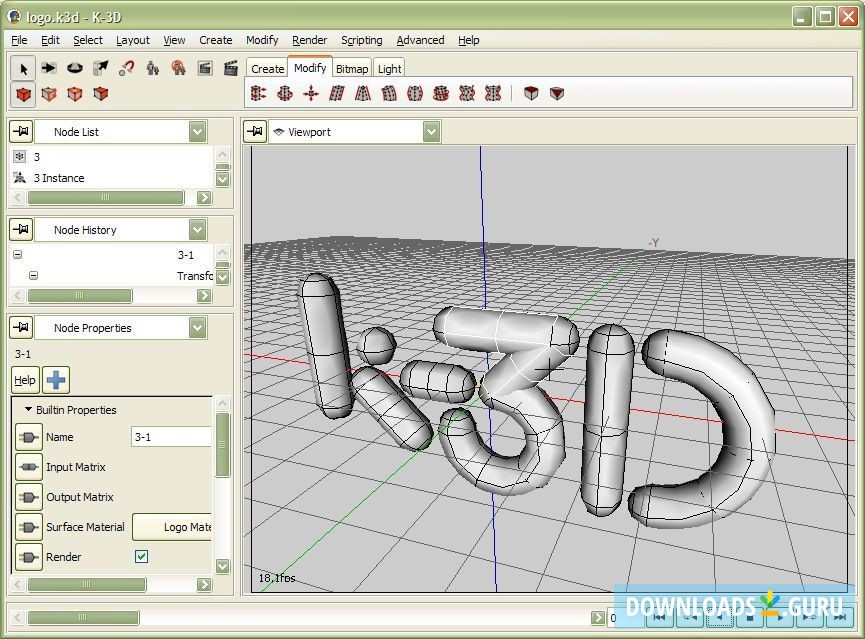Apply the Bend points modifier icon
Screen dimensions: 865x639
coord(389,93)
